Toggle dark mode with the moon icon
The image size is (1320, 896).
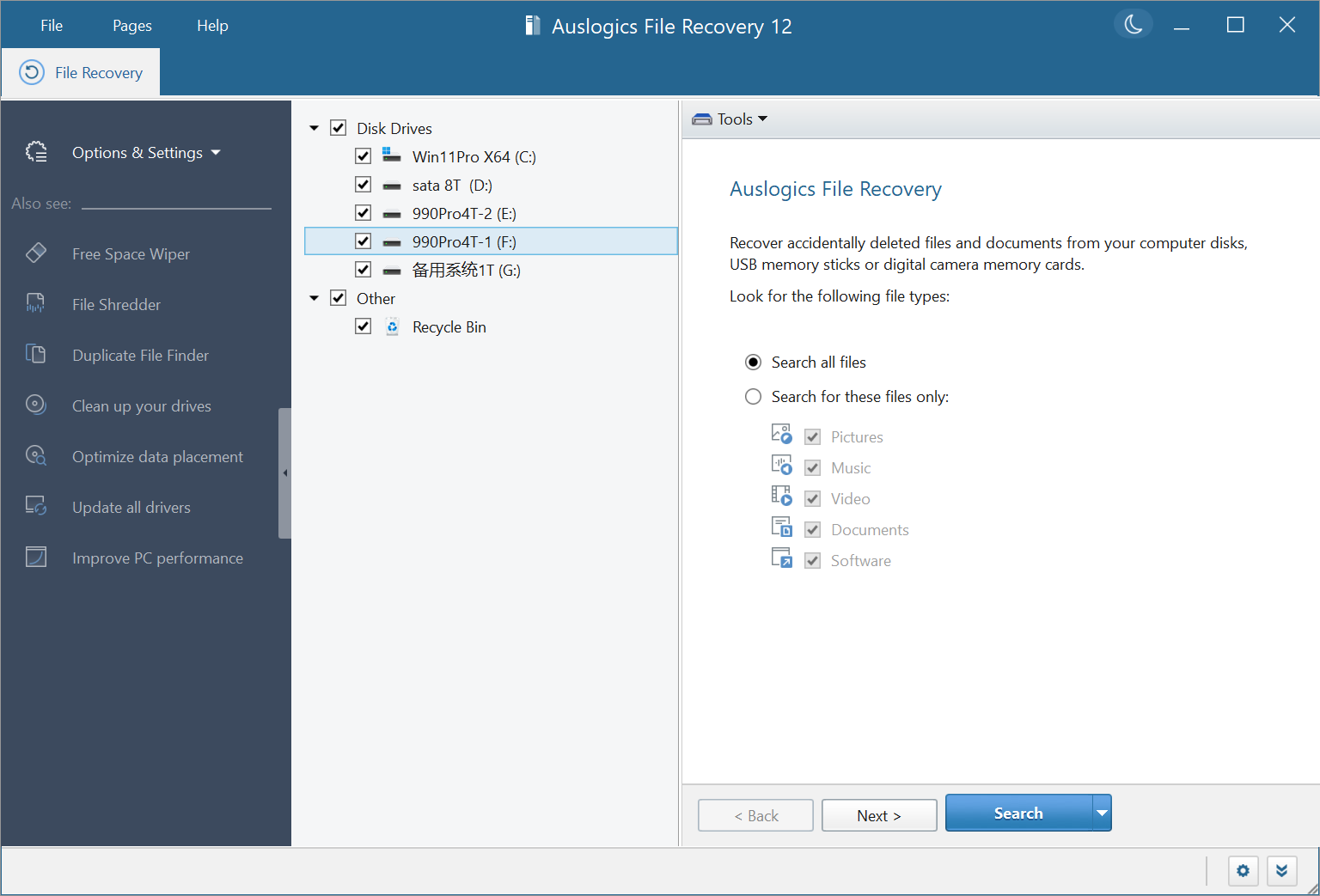[x=1133, y=24]
